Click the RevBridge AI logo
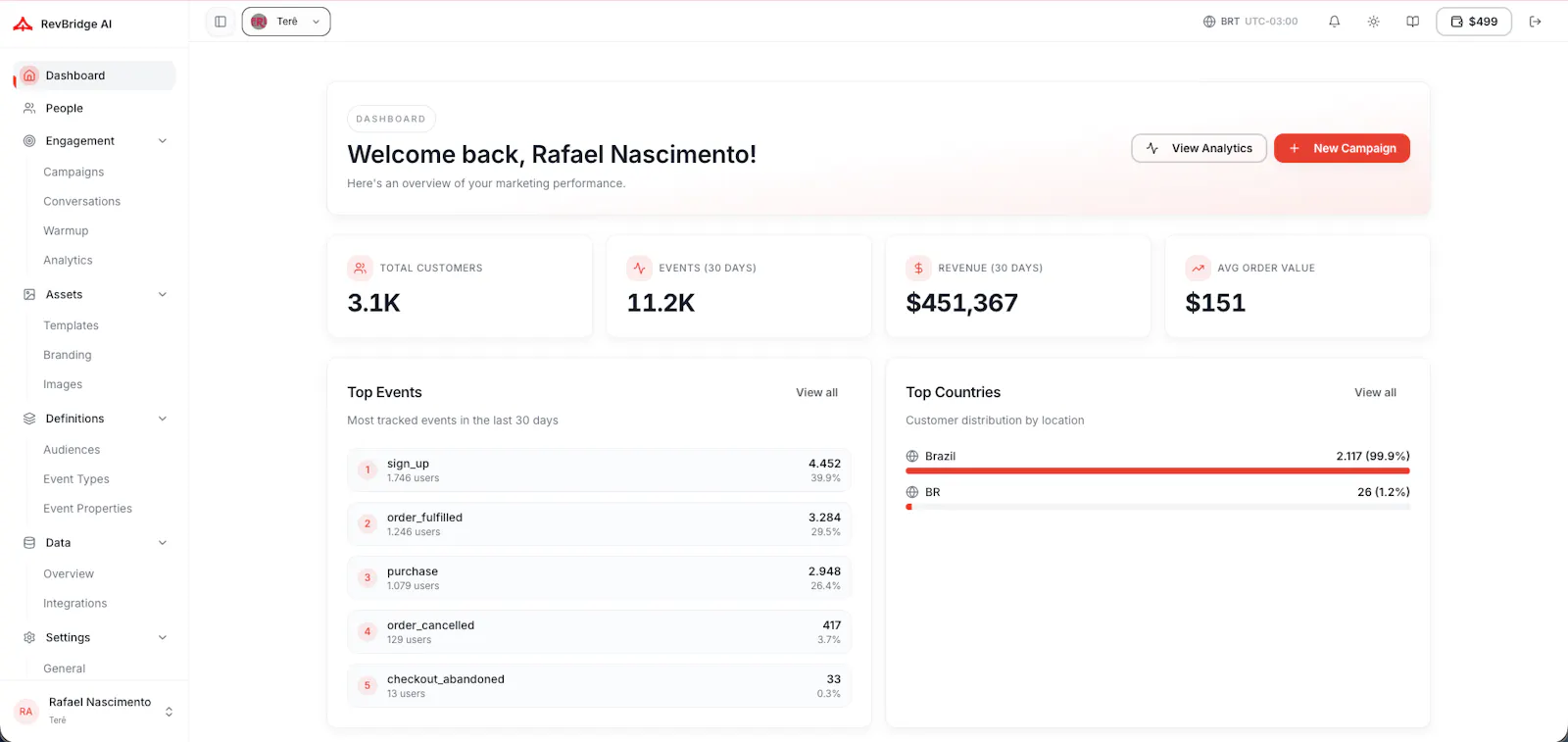 [x=63, y=24]
